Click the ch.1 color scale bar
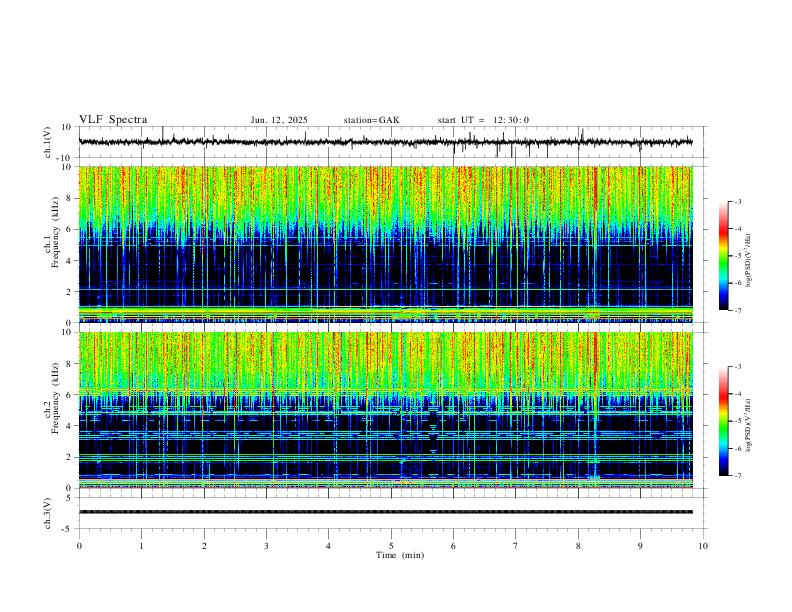This screenshot has height=612, width=792. pos(723,256)
